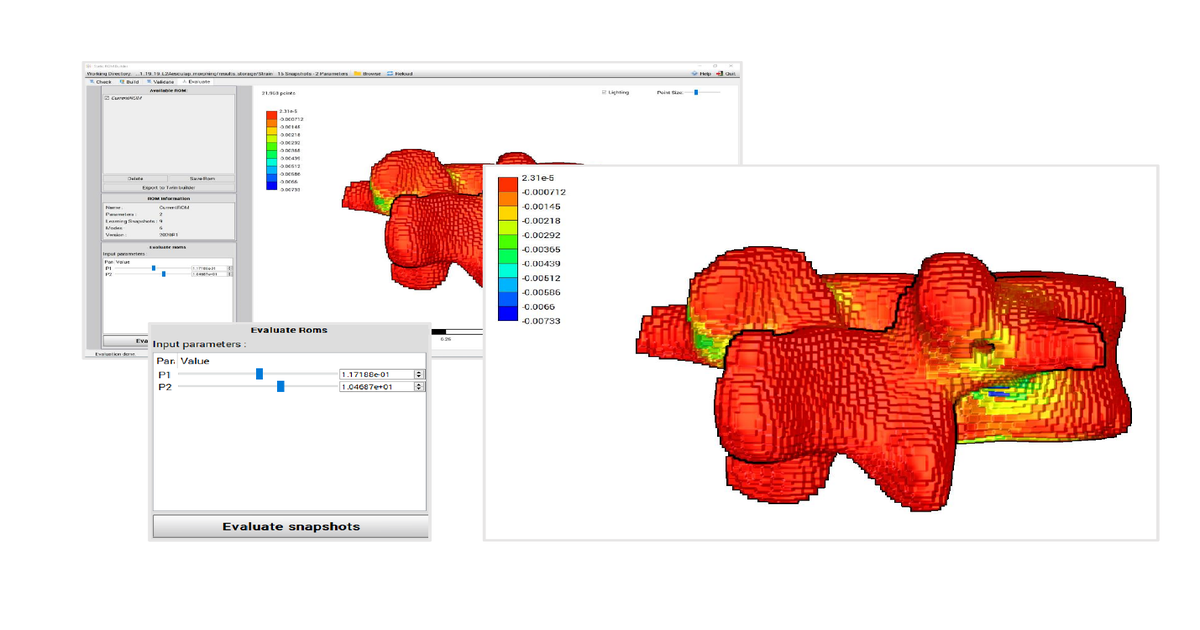This screenshot has width=1200, height=630.
Task: Click the Evaluate snapshots button
Action: click(x=289, y=526)
